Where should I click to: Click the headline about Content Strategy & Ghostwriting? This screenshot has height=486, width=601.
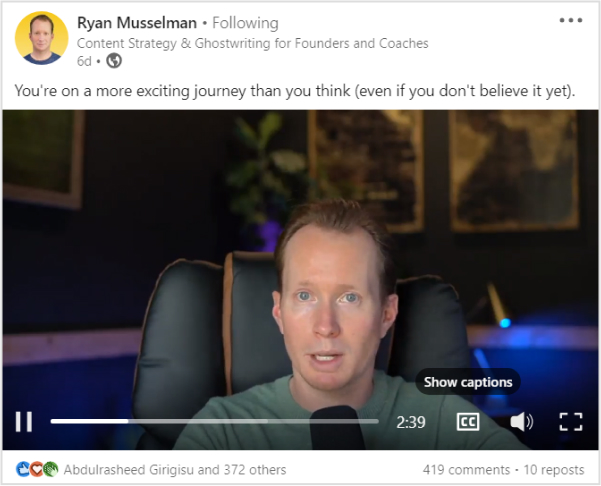tap(253, 43)
